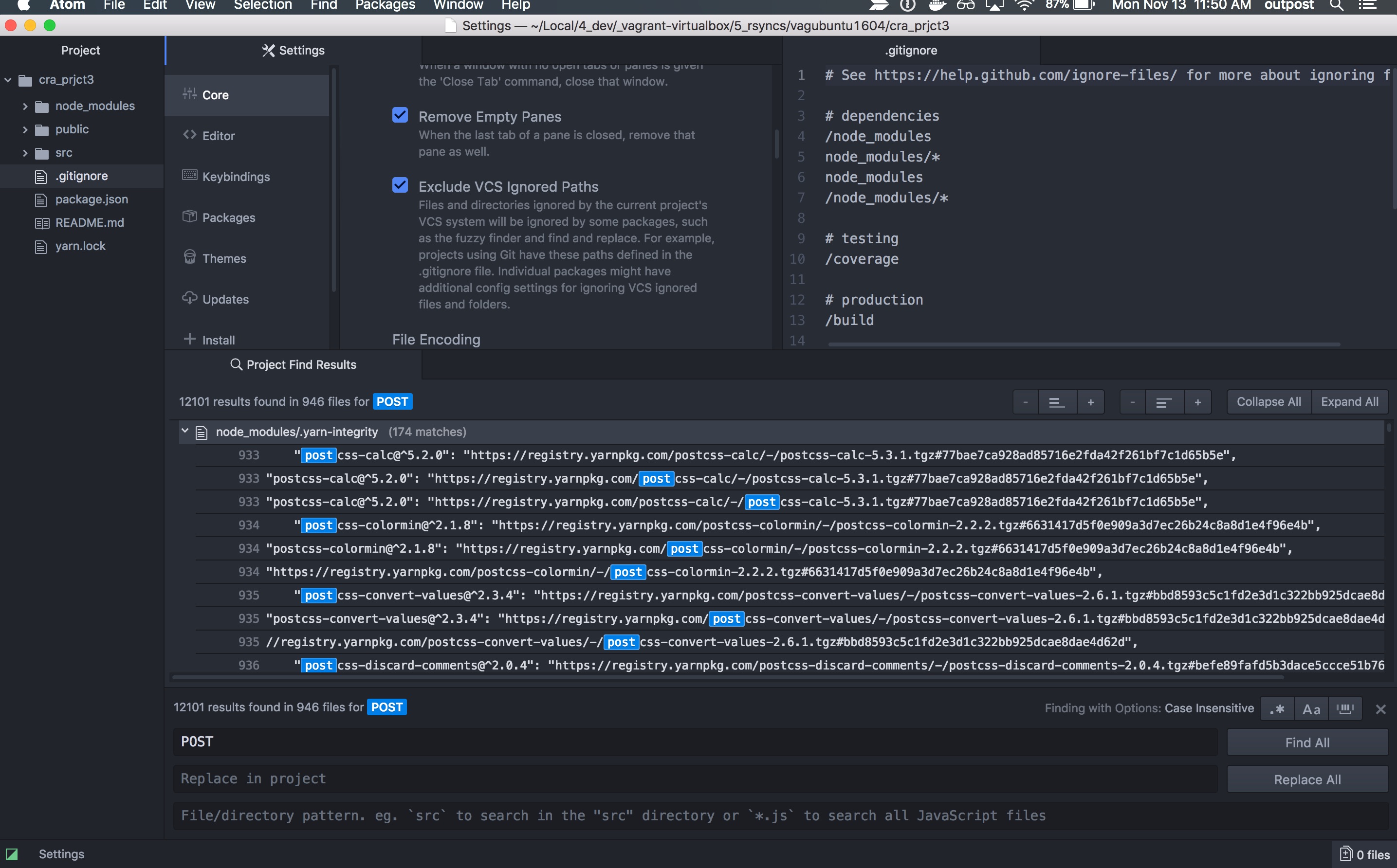Switch to the .gitignore tab

click(x=911, y=51)
